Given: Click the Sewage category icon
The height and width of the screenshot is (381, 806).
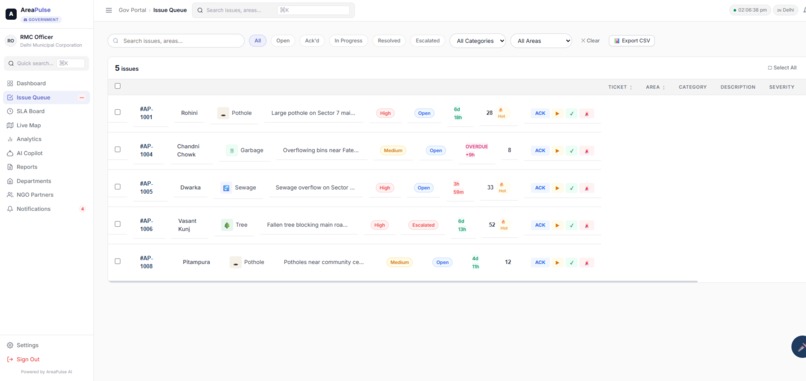Looking at the screenshot, I should (226, 188).
